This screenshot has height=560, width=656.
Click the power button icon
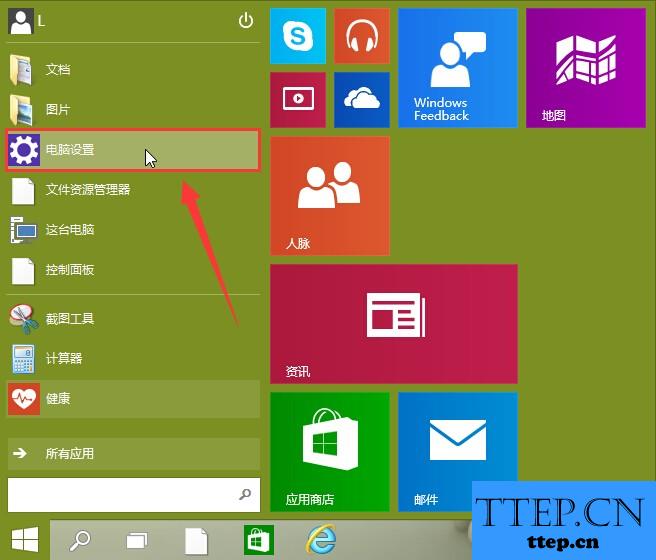coord(246,20)
